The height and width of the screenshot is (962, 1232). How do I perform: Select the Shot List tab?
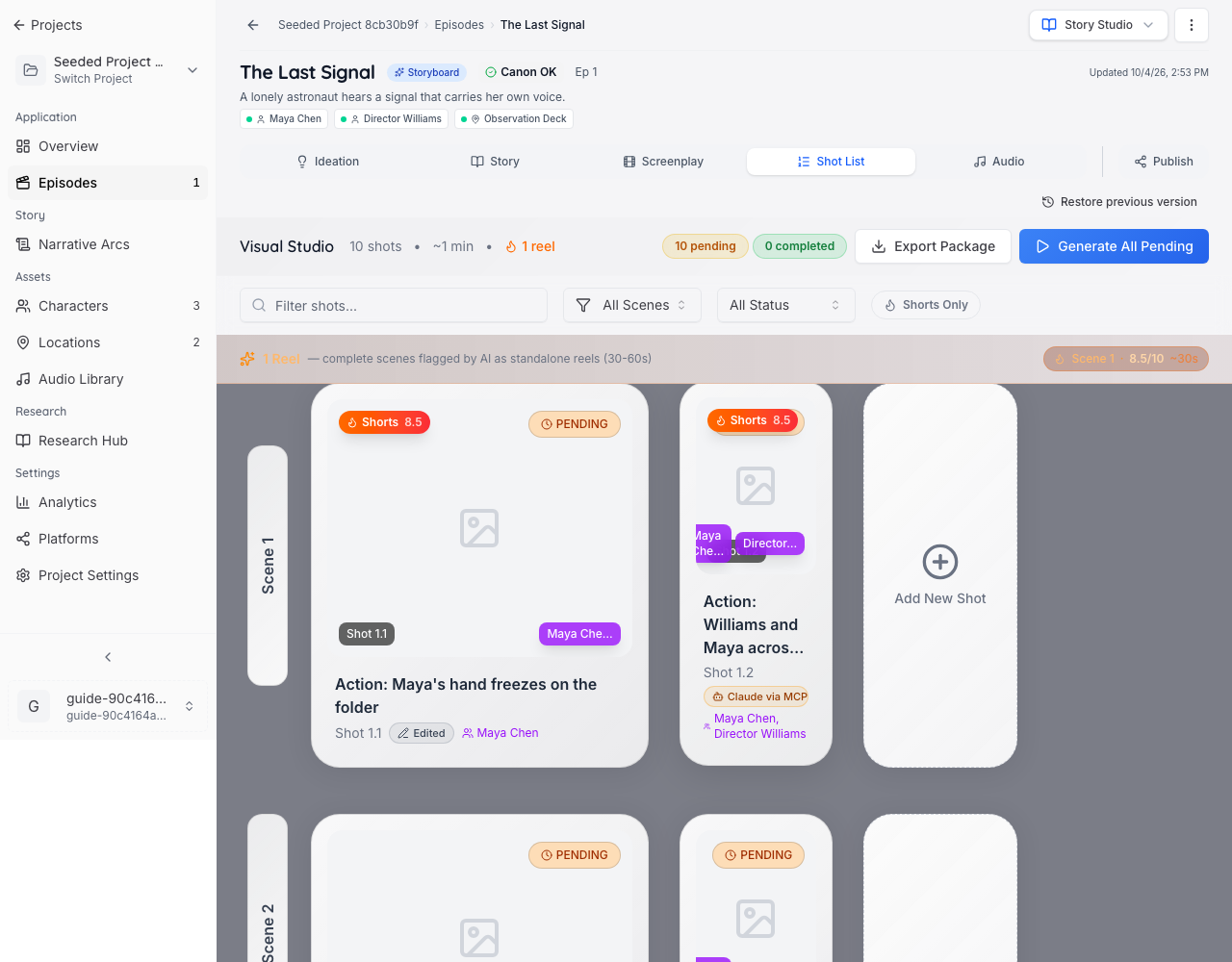pyautogui.click(x=831, y=162)
